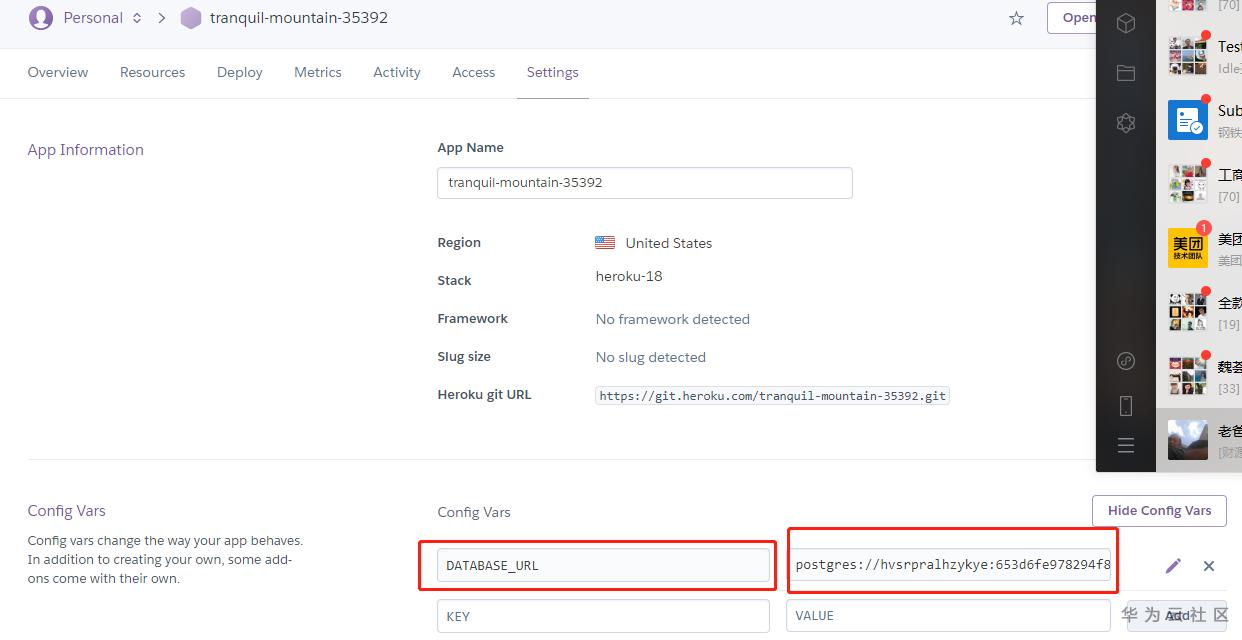
Task: Click the hexagon app icon beside app name
Action: 191,18
